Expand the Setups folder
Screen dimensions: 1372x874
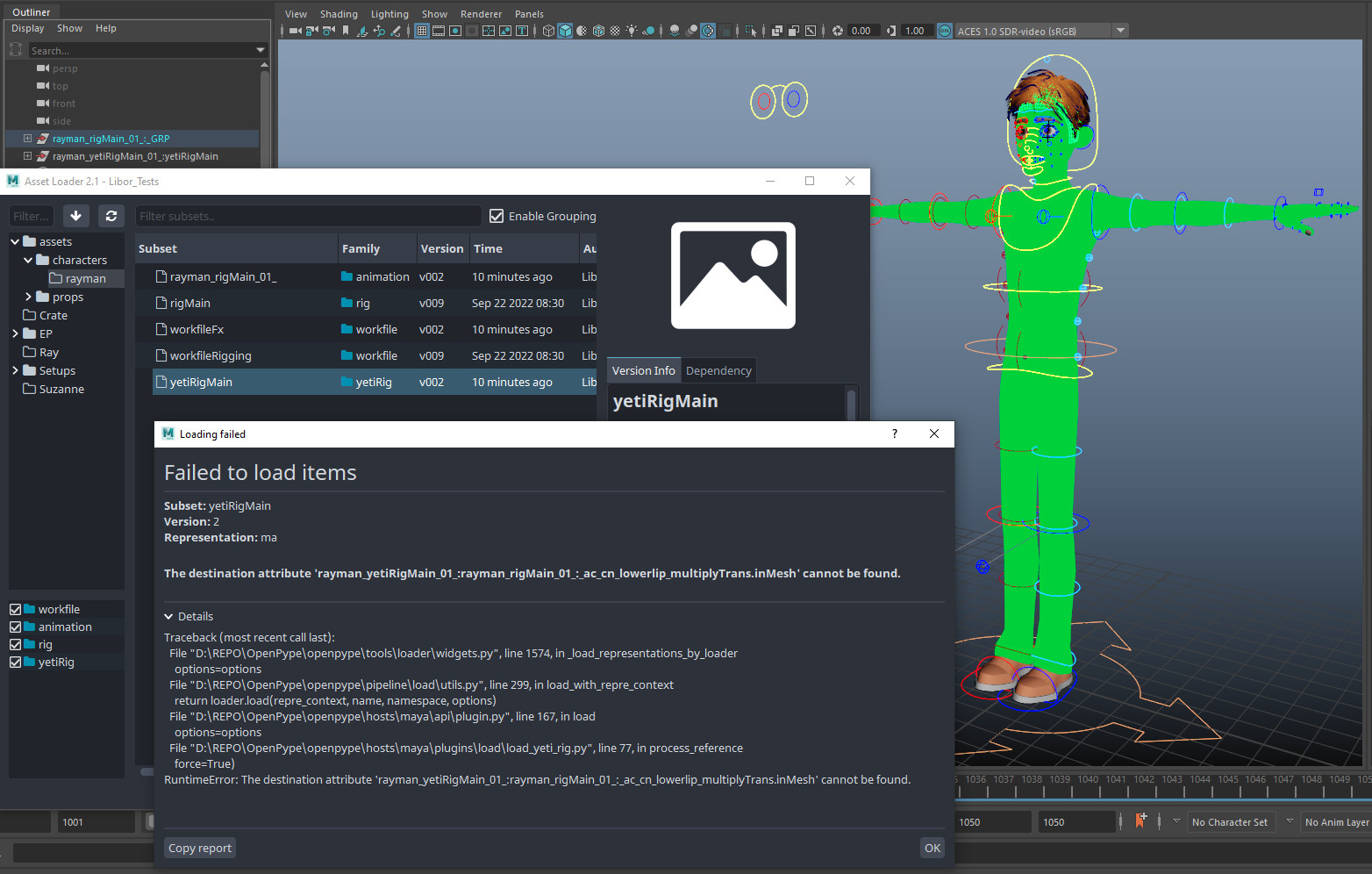(x=15, y=370)
